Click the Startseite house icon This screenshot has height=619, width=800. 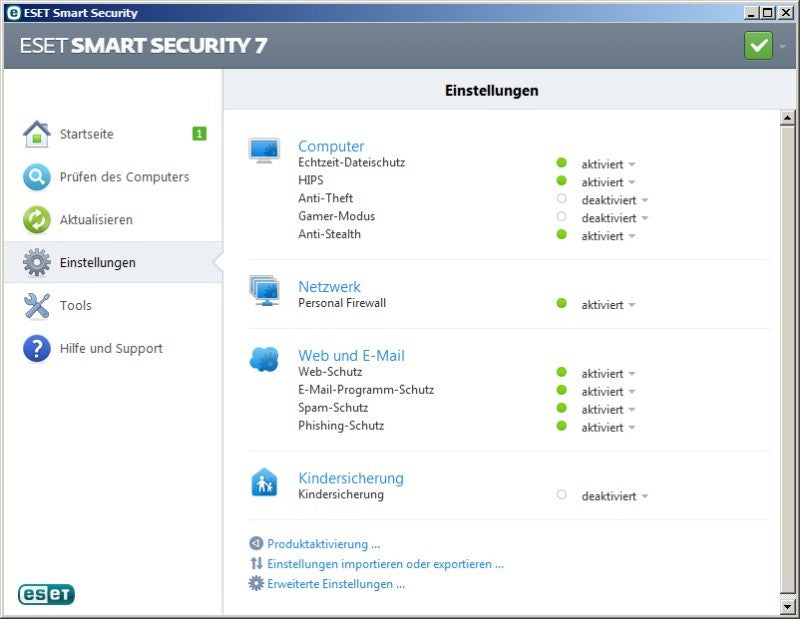37,134
